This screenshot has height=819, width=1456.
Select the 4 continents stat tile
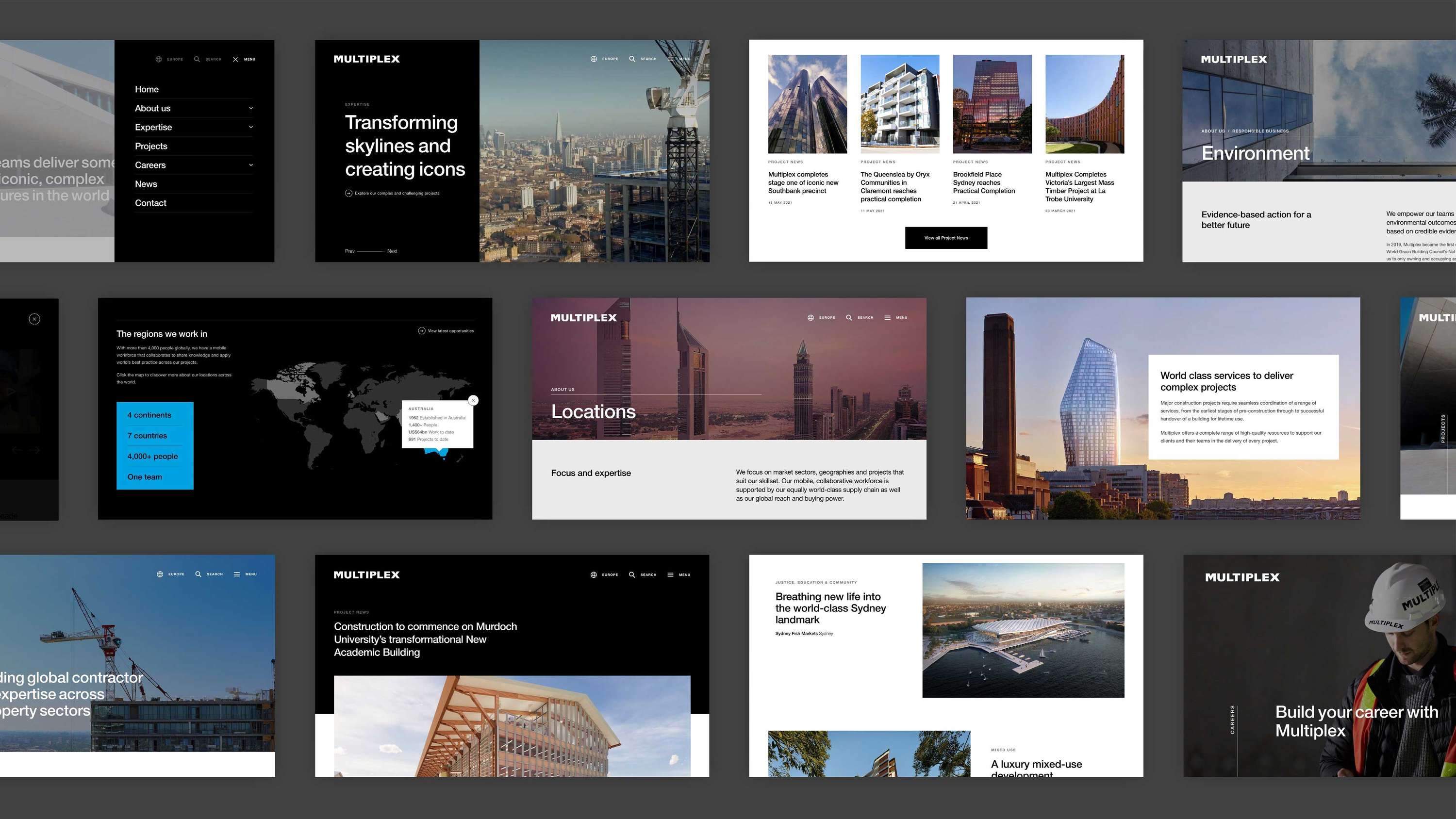(149, 415)
